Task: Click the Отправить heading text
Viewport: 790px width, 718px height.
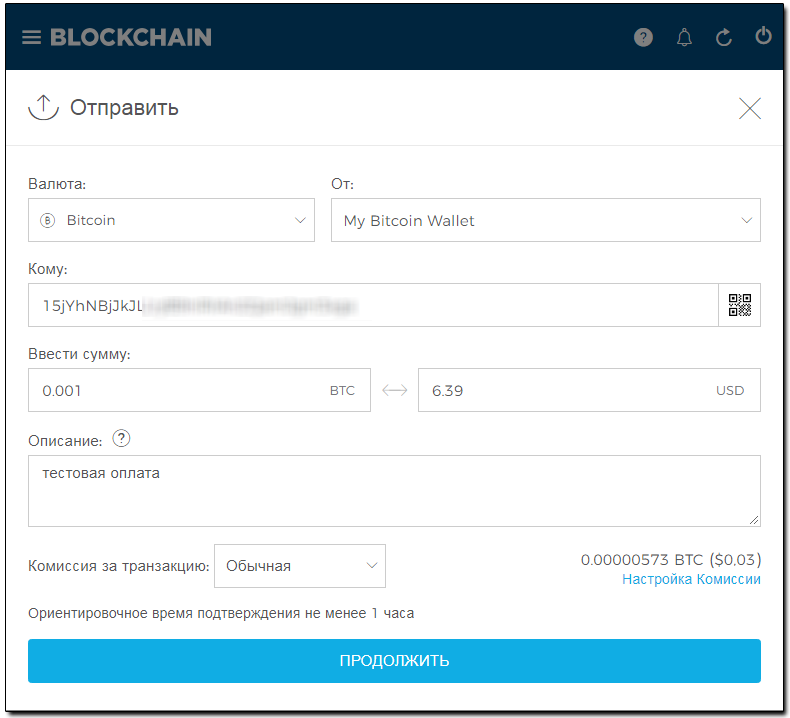Action: (x=124, y=108)
